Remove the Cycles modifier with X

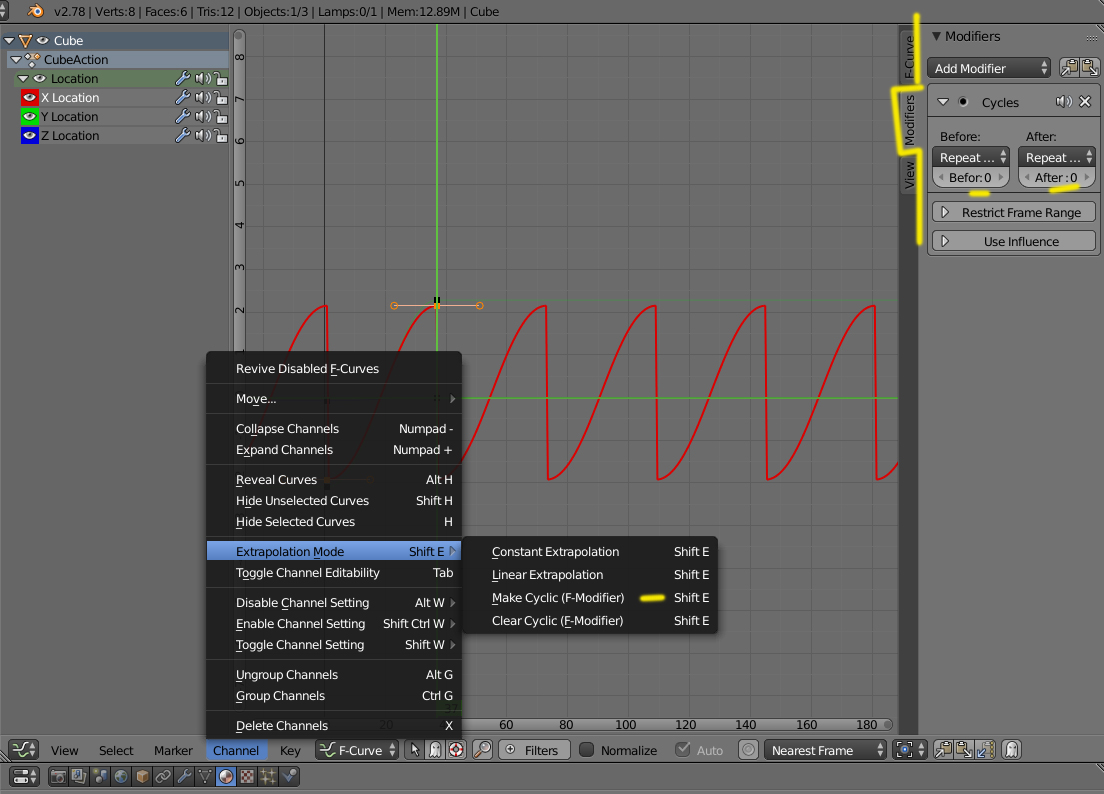1085,102
